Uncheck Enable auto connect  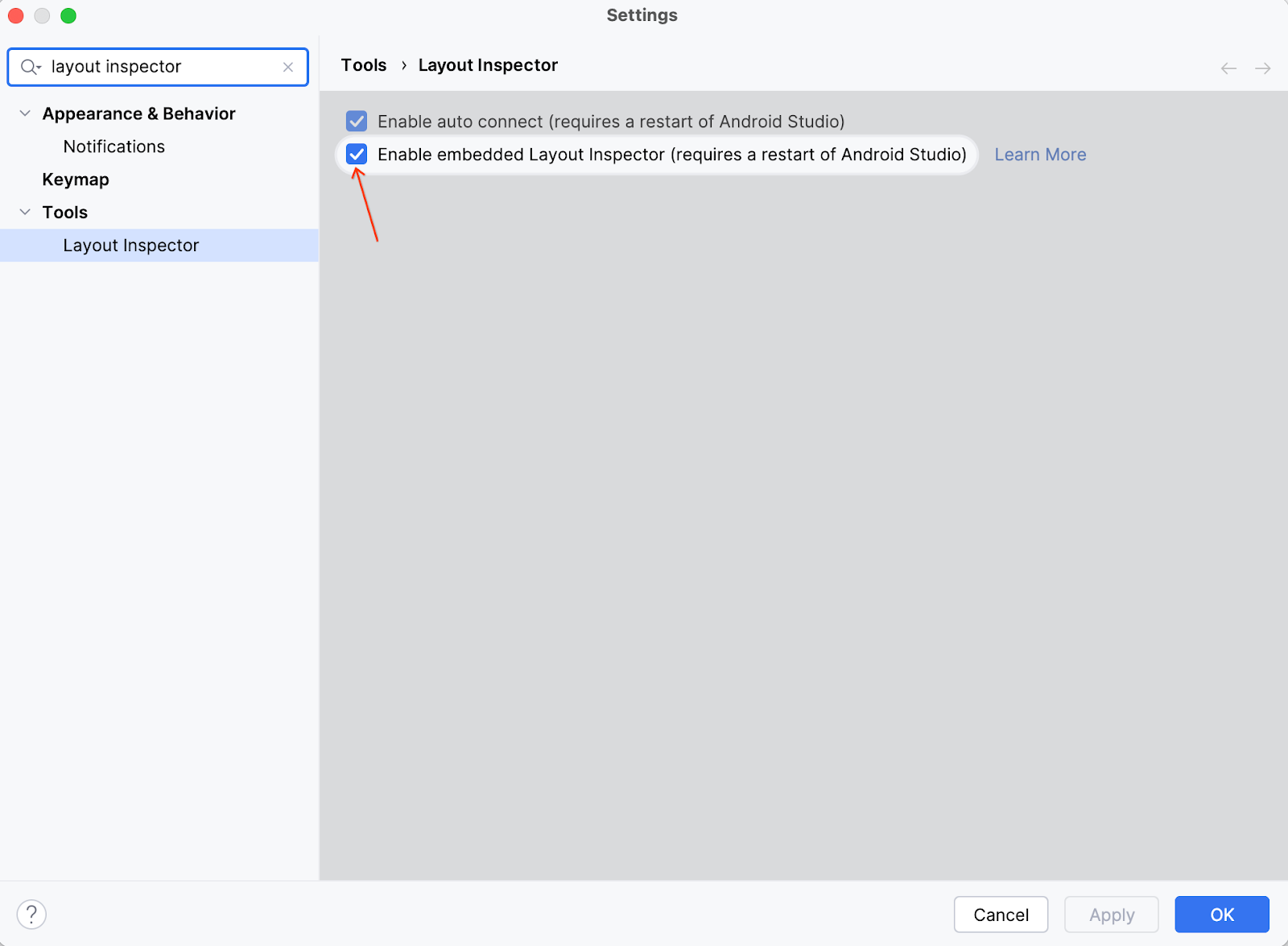click(x=357, y=122)
